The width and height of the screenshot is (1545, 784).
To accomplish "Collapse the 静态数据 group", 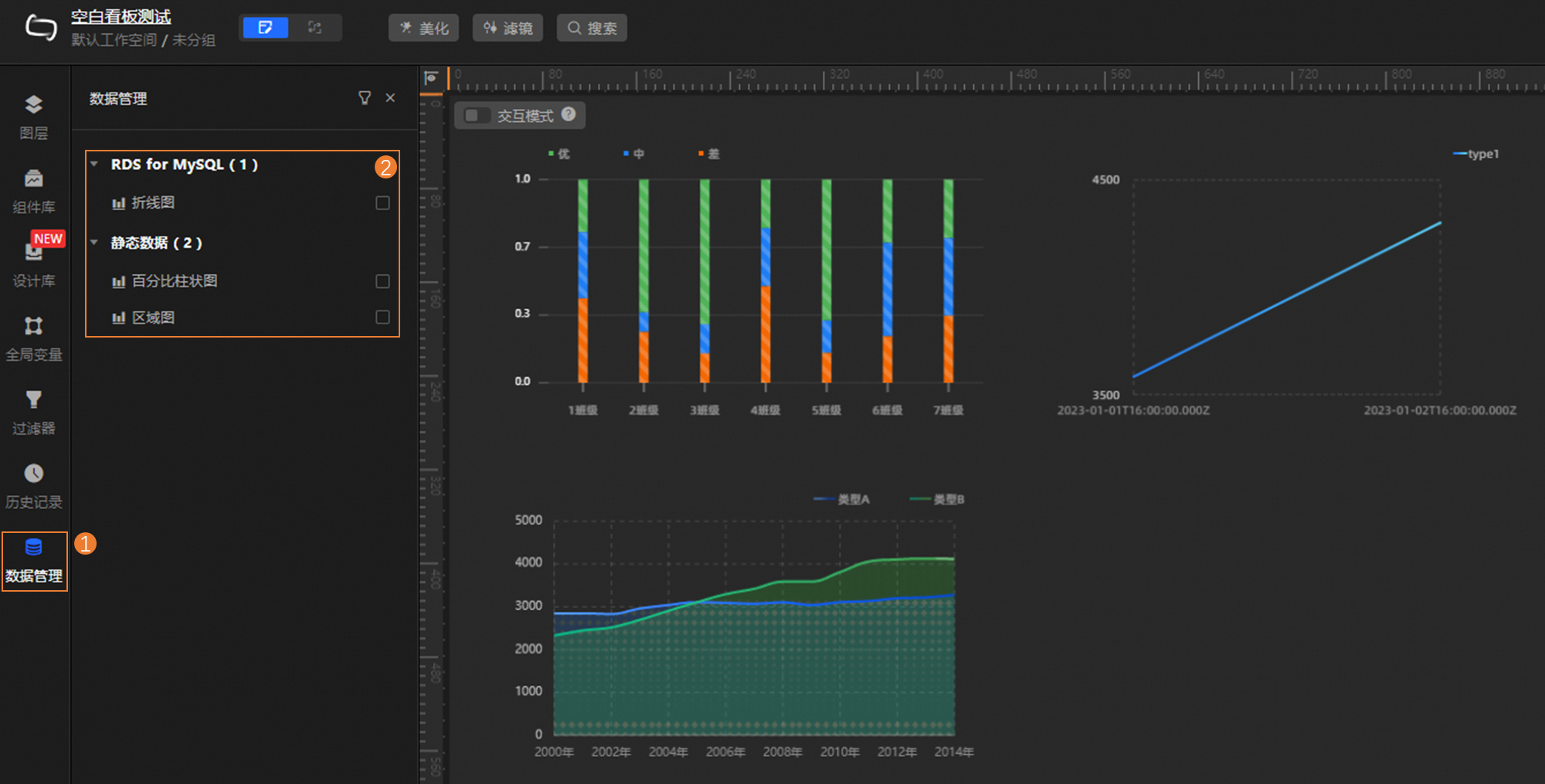I will [94, 242].
